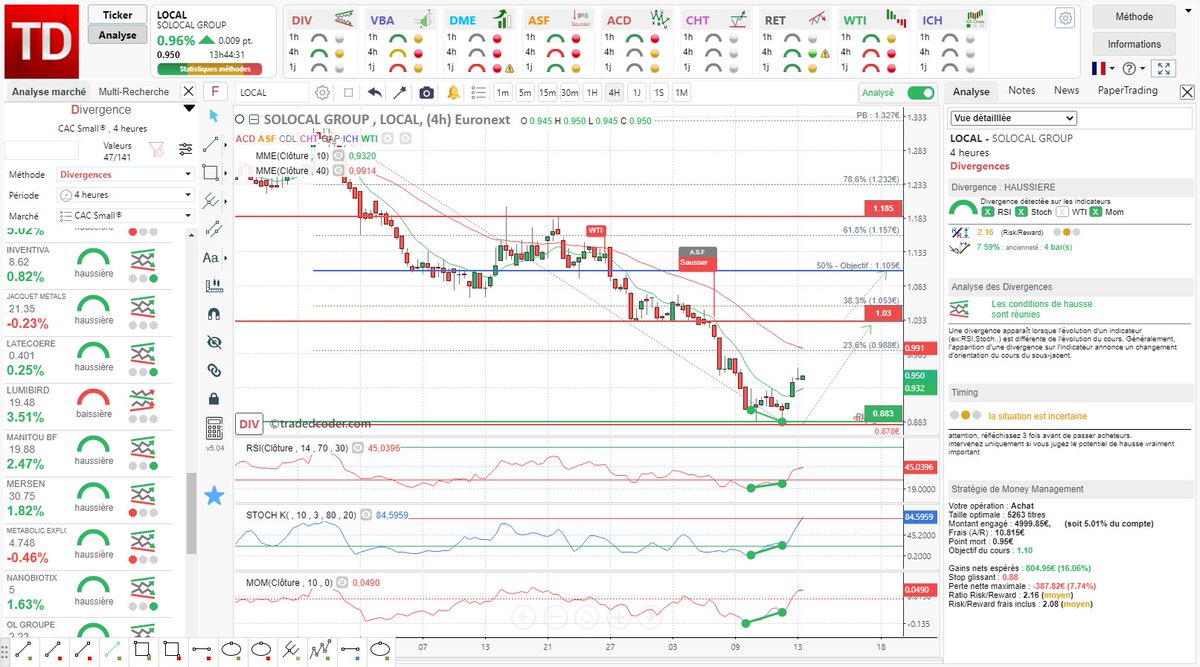Click the Analyse button under Ticker
This screenshot has width=1200, height=667.
[118, 35]
